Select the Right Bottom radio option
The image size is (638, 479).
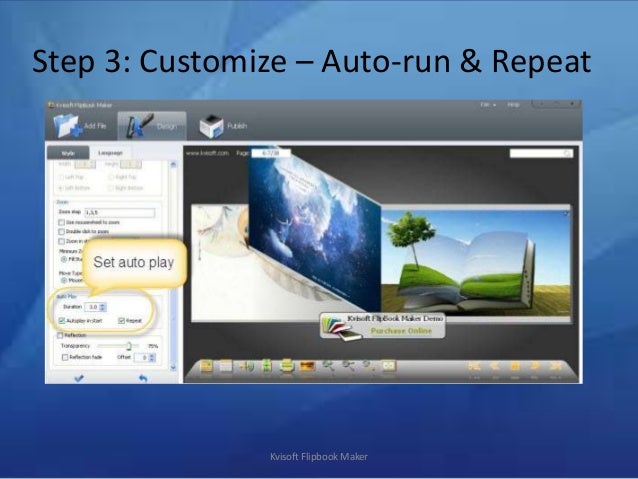coord(111,188)
